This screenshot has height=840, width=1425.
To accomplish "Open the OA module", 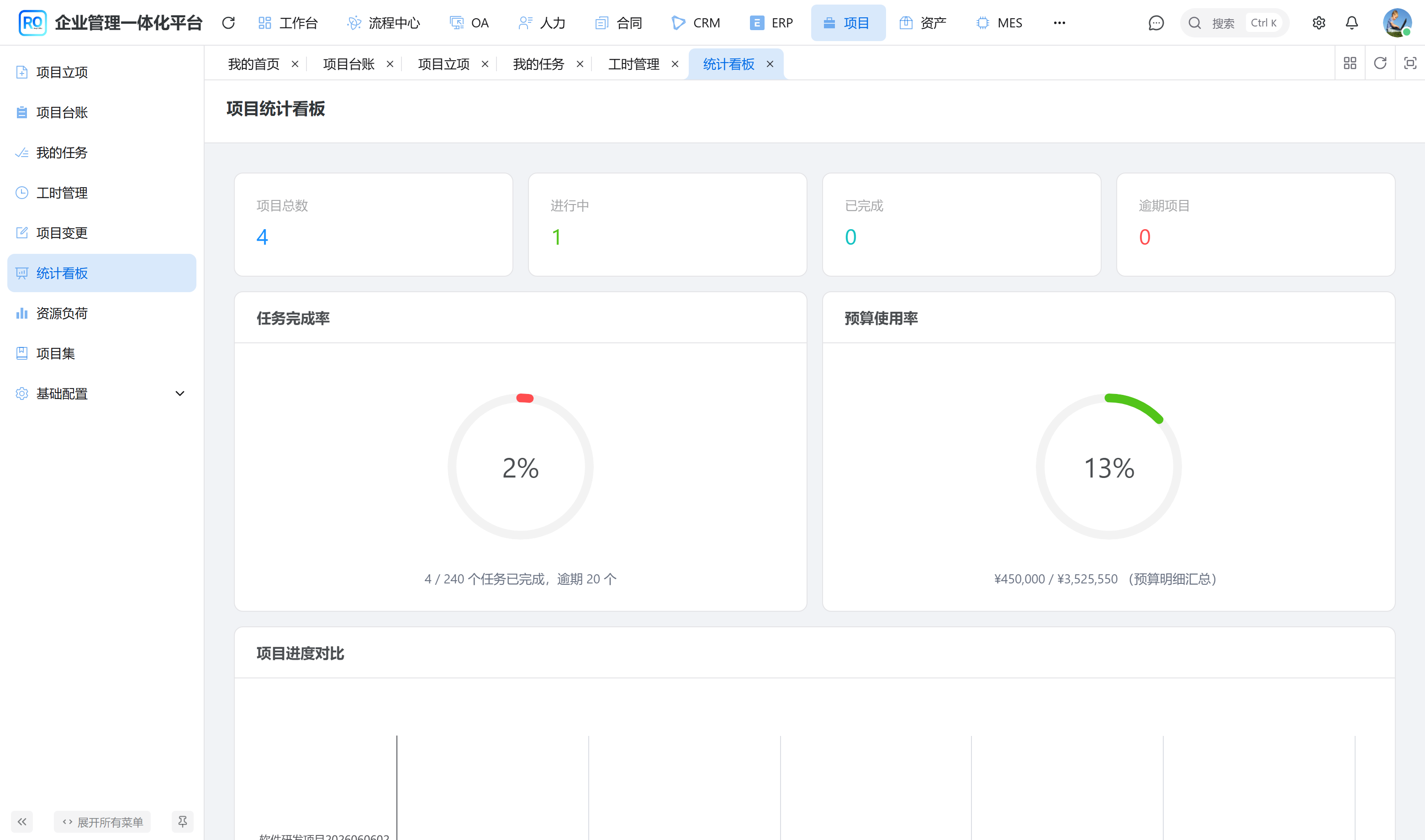I will pyautogui.click(x=469, y=23).
